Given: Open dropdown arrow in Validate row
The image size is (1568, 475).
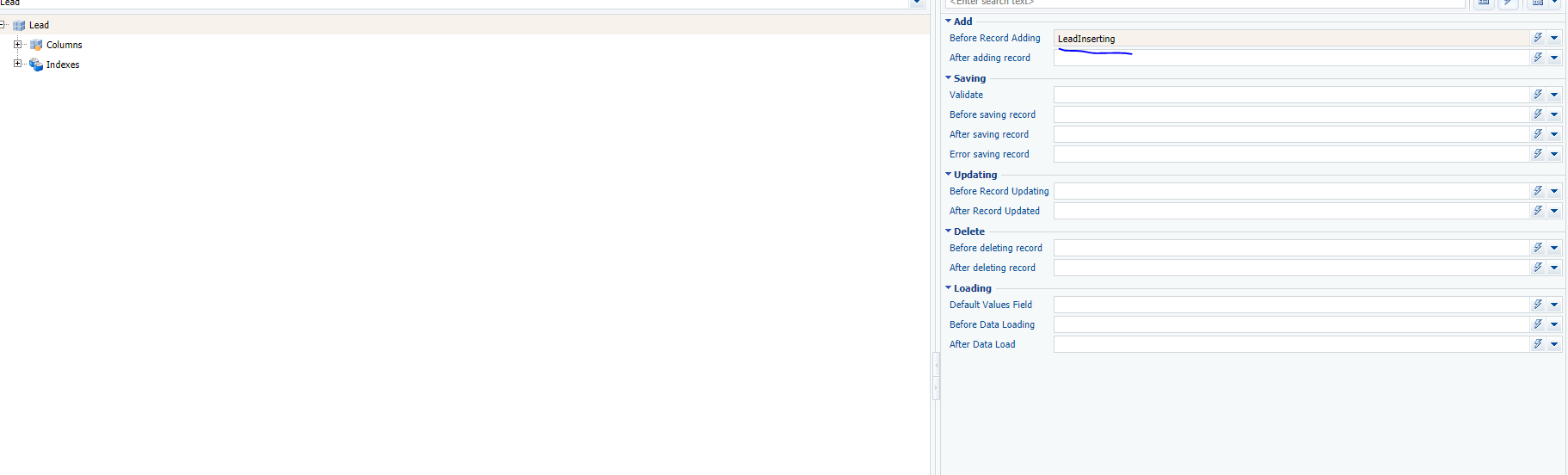Looking at the screenshot, I should (x=1554, y=95).
